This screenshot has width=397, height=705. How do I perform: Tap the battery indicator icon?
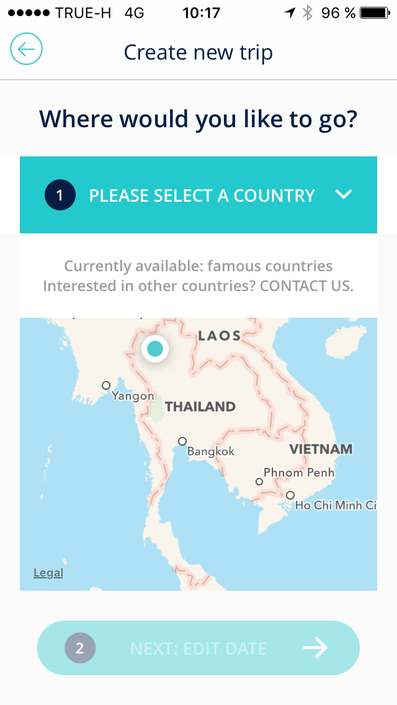(375, 13)
